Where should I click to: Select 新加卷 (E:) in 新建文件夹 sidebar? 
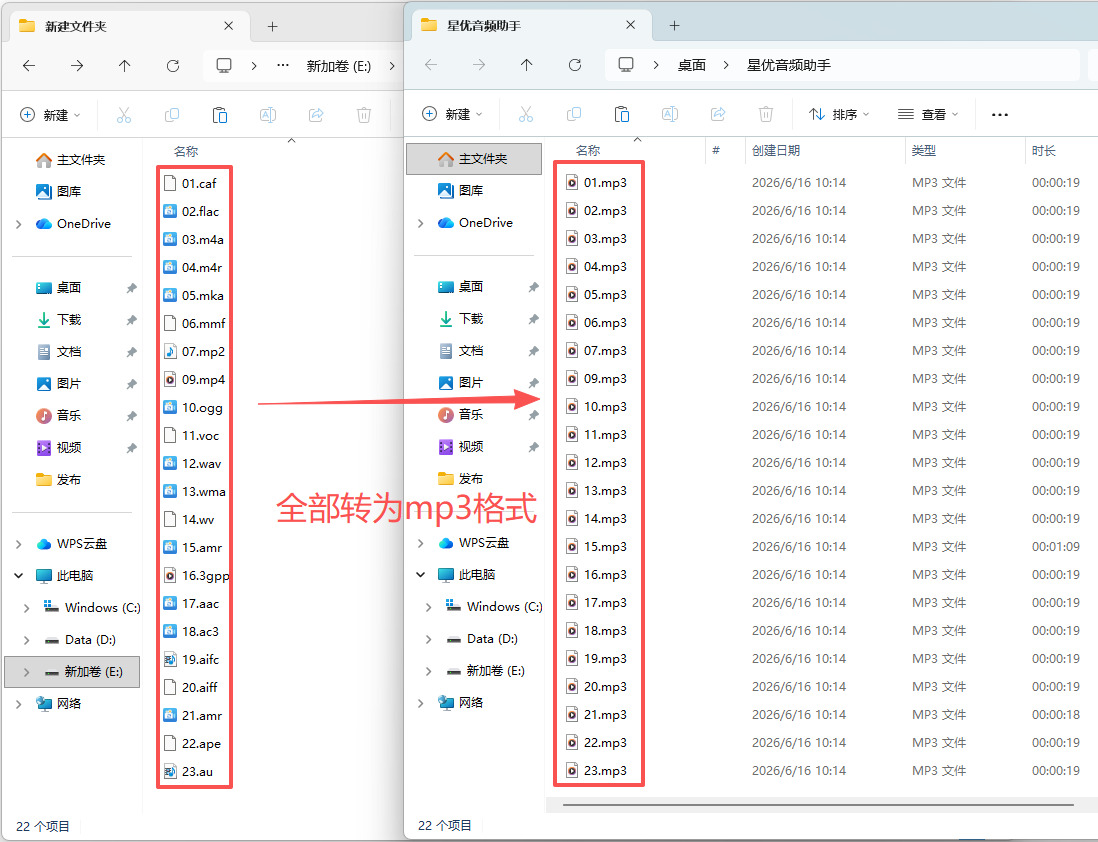tap(72, 672)
